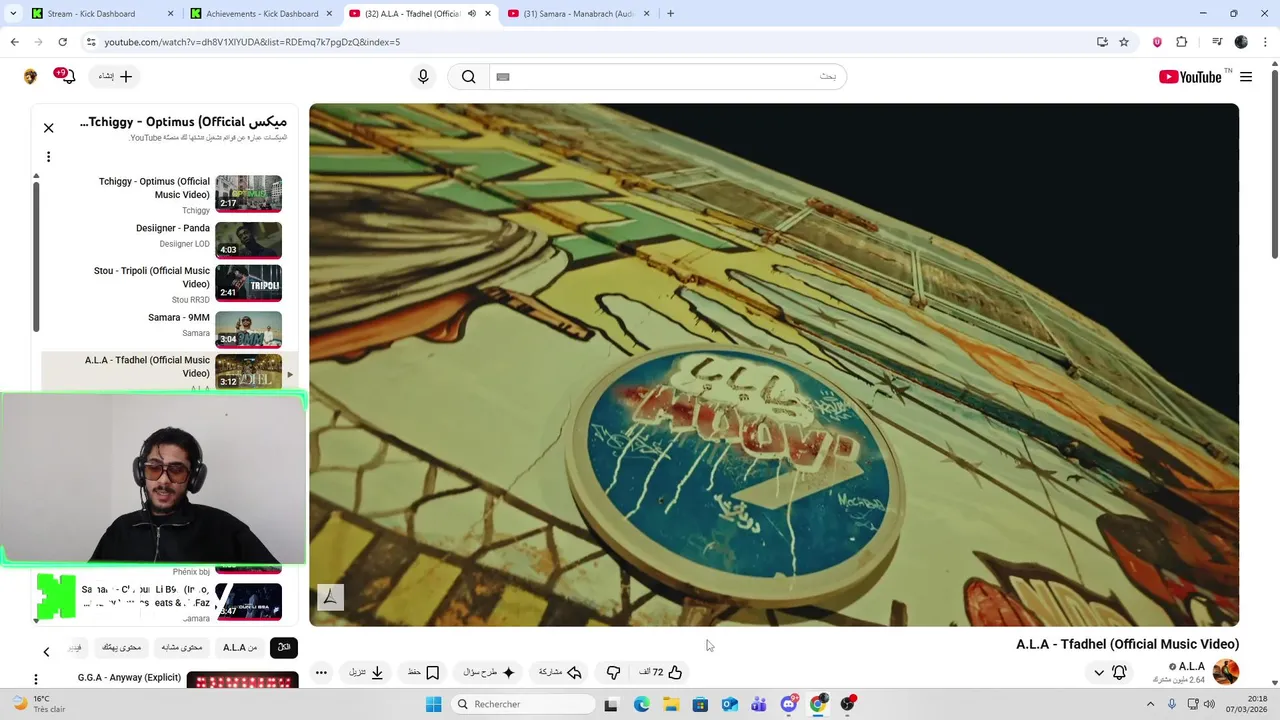This screenshot has width=1280, height=720.
Task: Download the video (تنزيل)
Action: [x=366, y=673]
